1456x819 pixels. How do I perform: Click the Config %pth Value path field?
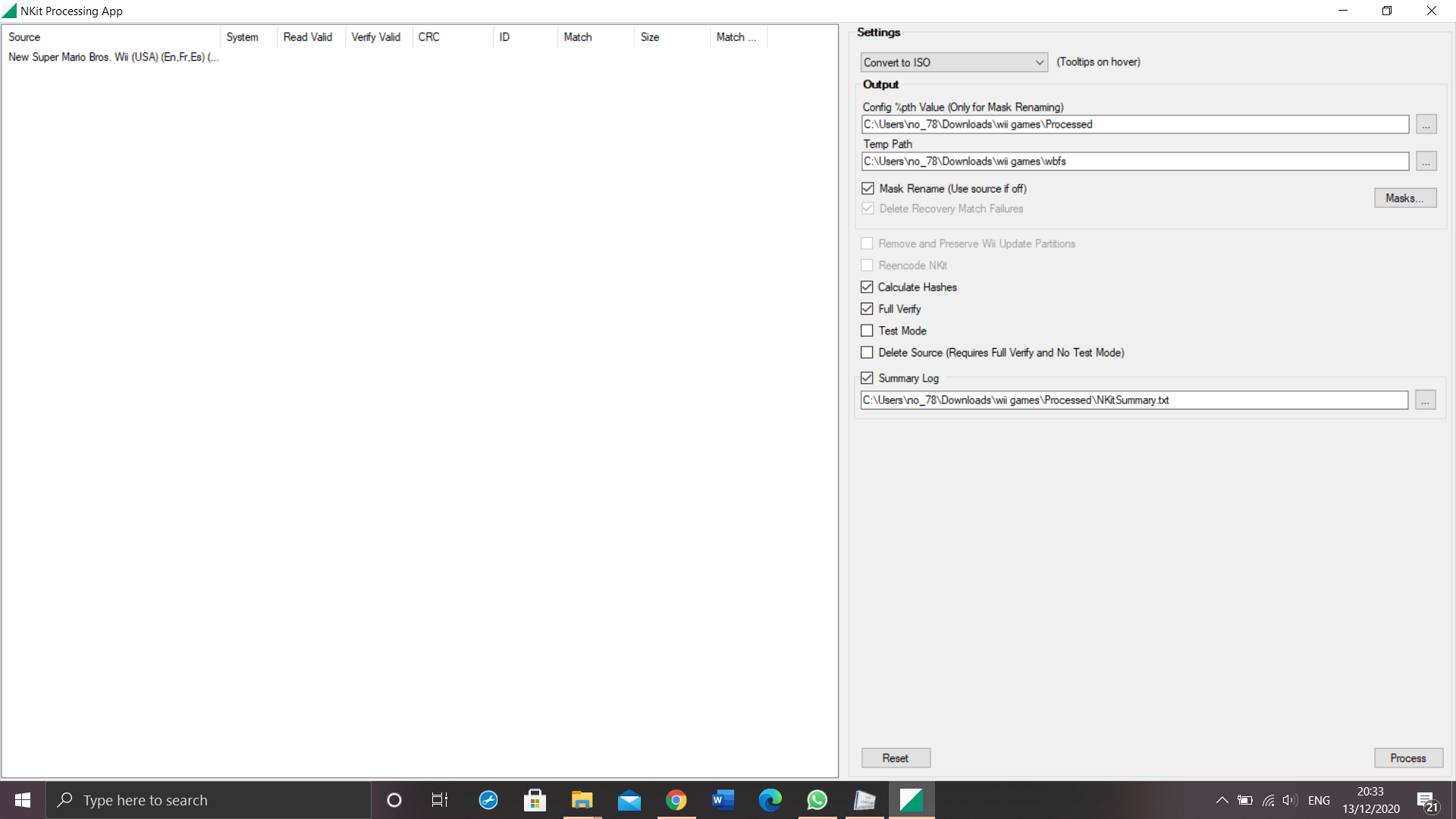pos(1135,124)
